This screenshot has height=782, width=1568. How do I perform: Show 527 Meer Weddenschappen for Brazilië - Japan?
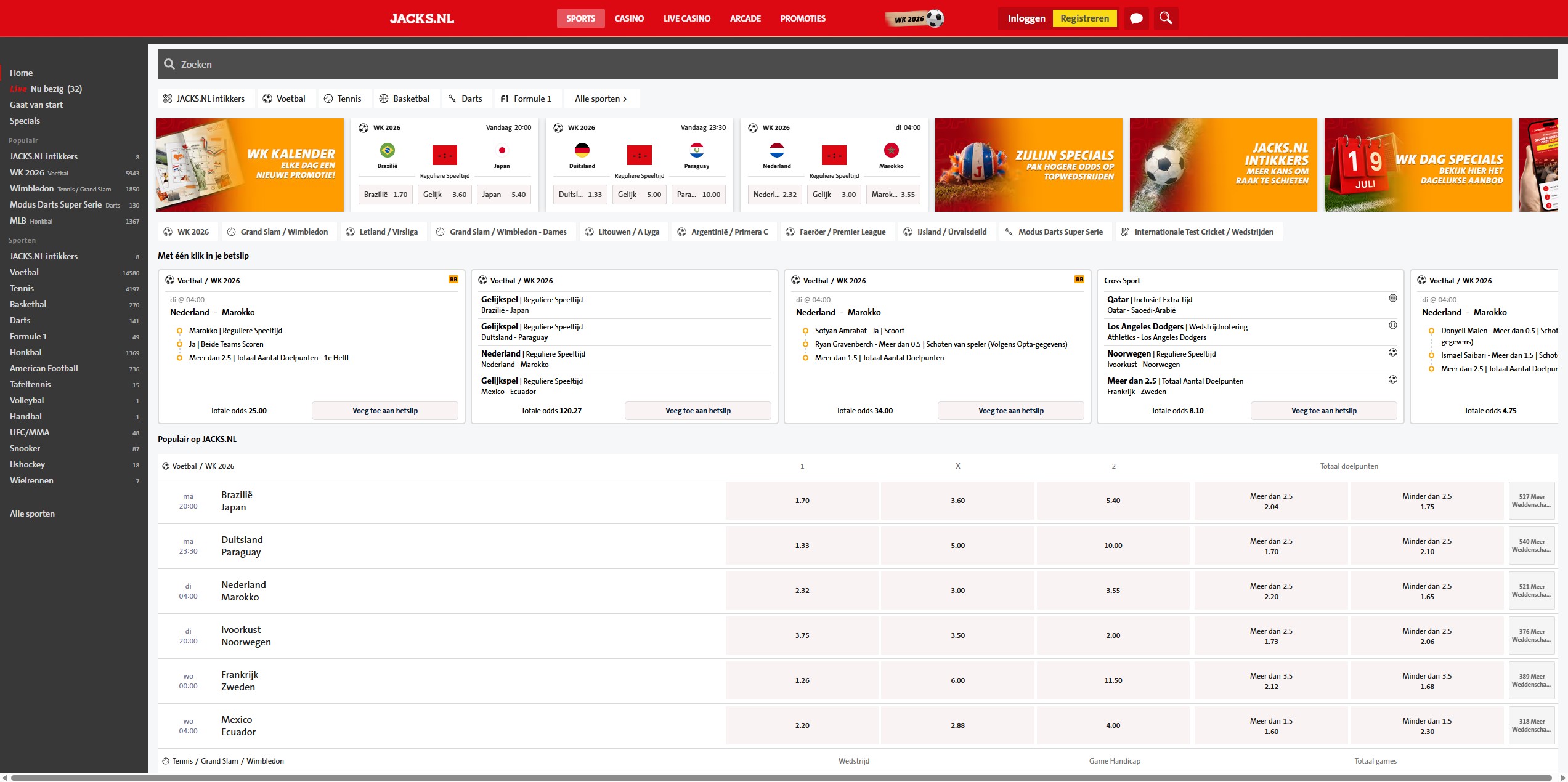pos(1531,501)
